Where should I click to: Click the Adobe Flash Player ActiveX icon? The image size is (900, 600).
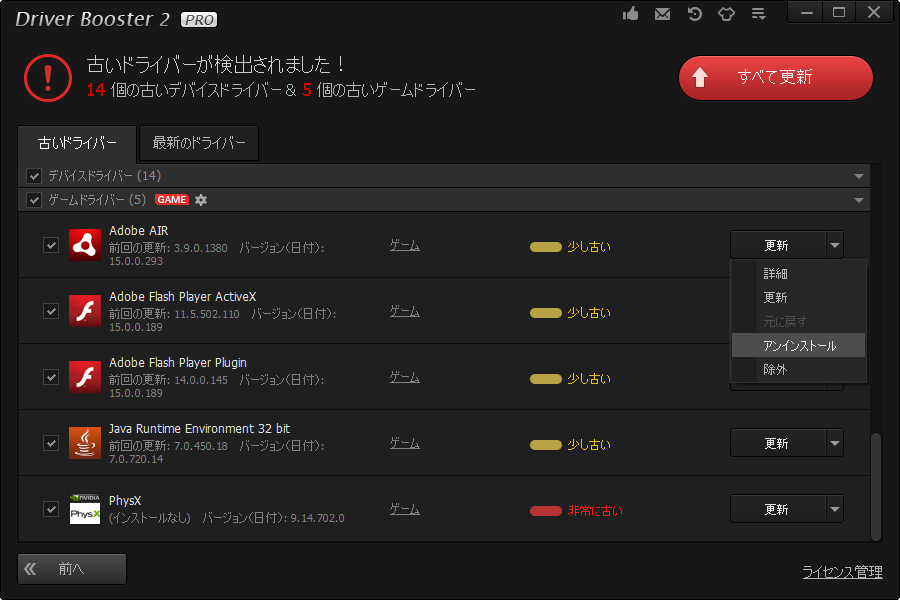[85, 311]
